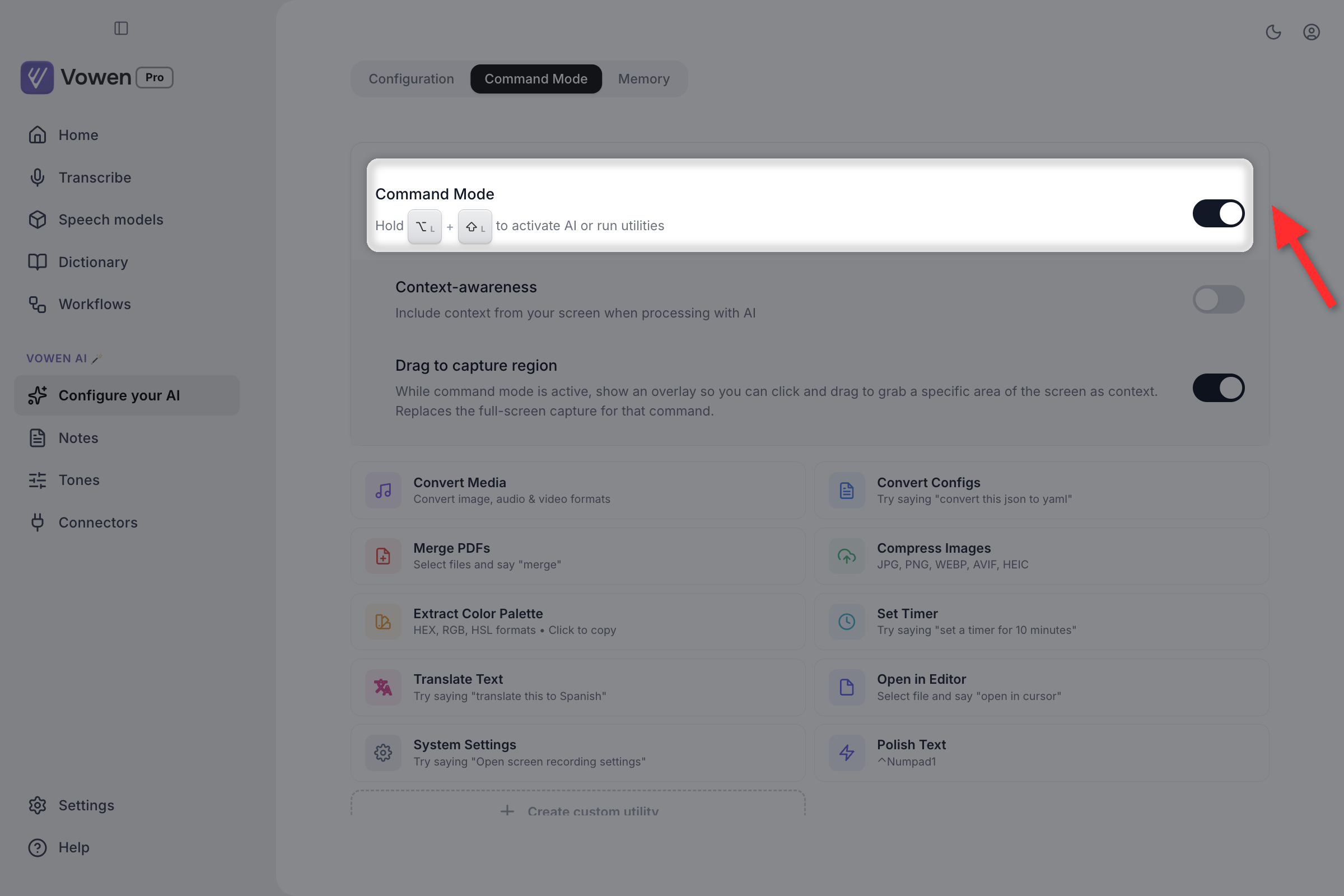
Task: Click Create custom utility button
Action: pyautogui.click(x=578, y=805)
